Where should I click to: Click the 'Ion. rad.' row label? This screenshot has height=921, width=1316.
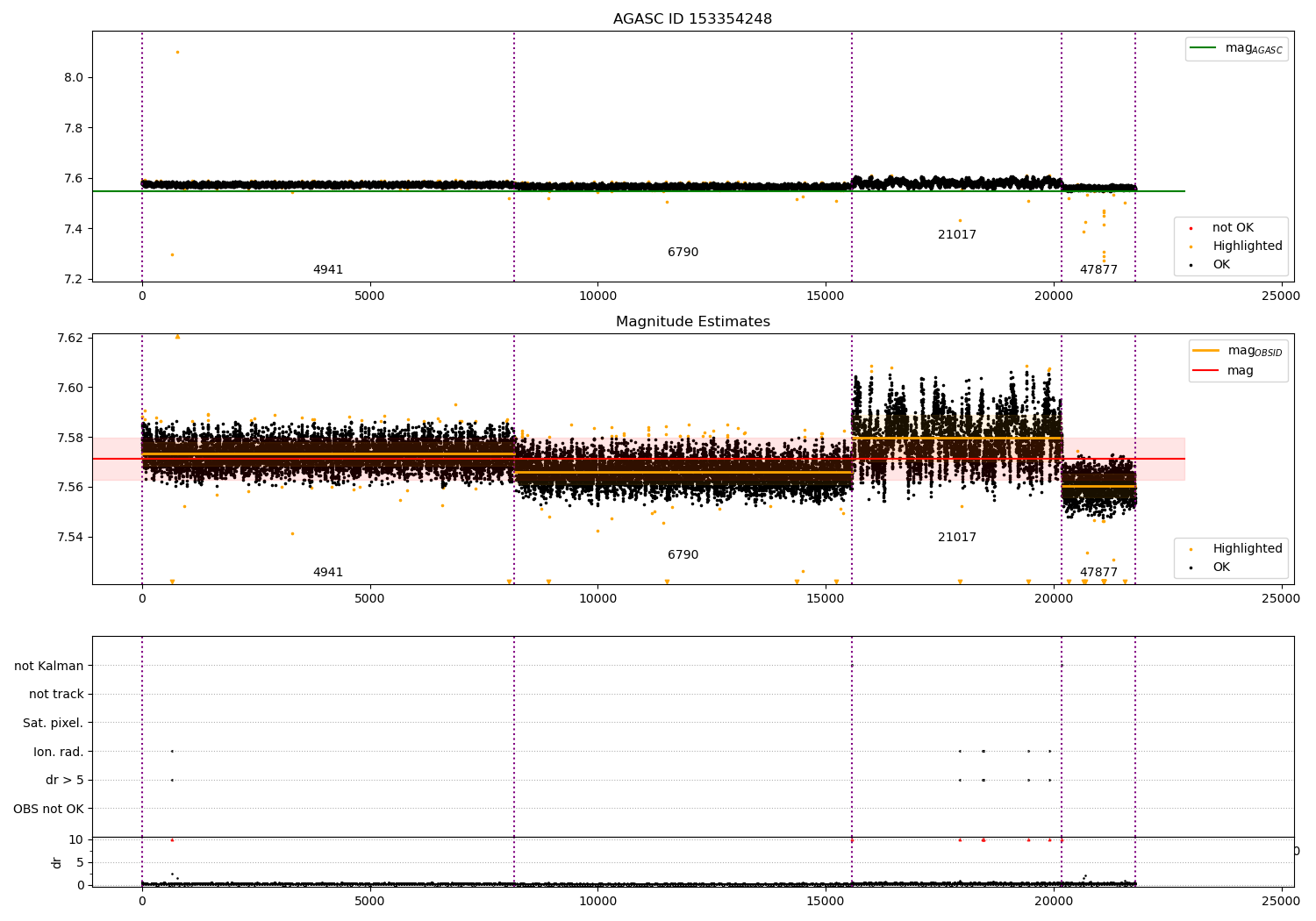[59, 753]
